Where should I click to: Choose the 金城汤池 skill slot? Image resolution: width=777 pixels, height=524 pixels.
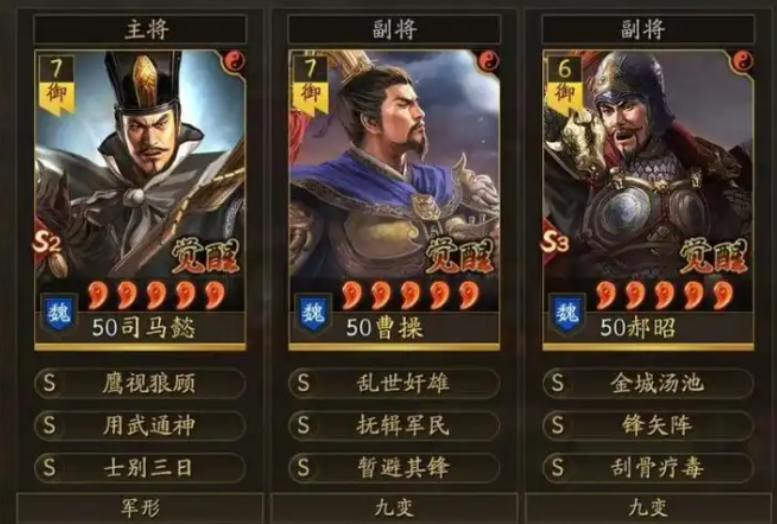tap(648, 383)
